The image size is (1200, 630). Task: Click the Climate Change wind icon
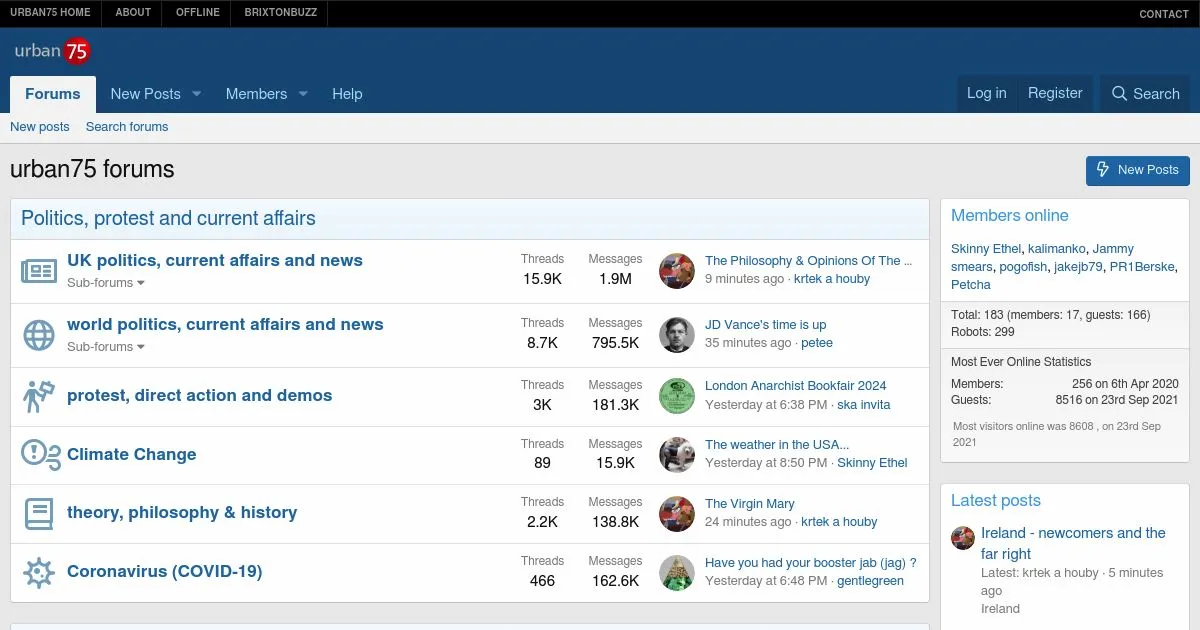click(41, 455)
